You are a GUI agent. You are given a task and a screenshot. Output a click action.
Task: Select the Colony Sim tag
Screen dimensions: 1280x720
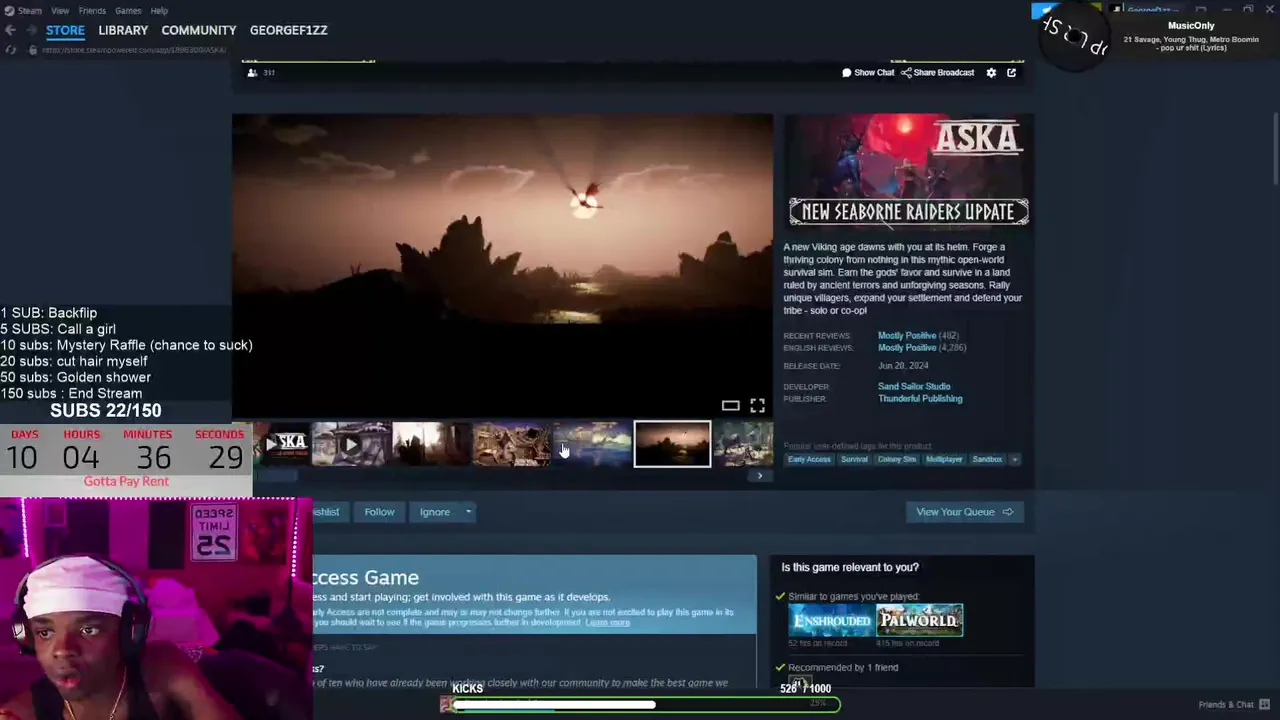[896, 459]
